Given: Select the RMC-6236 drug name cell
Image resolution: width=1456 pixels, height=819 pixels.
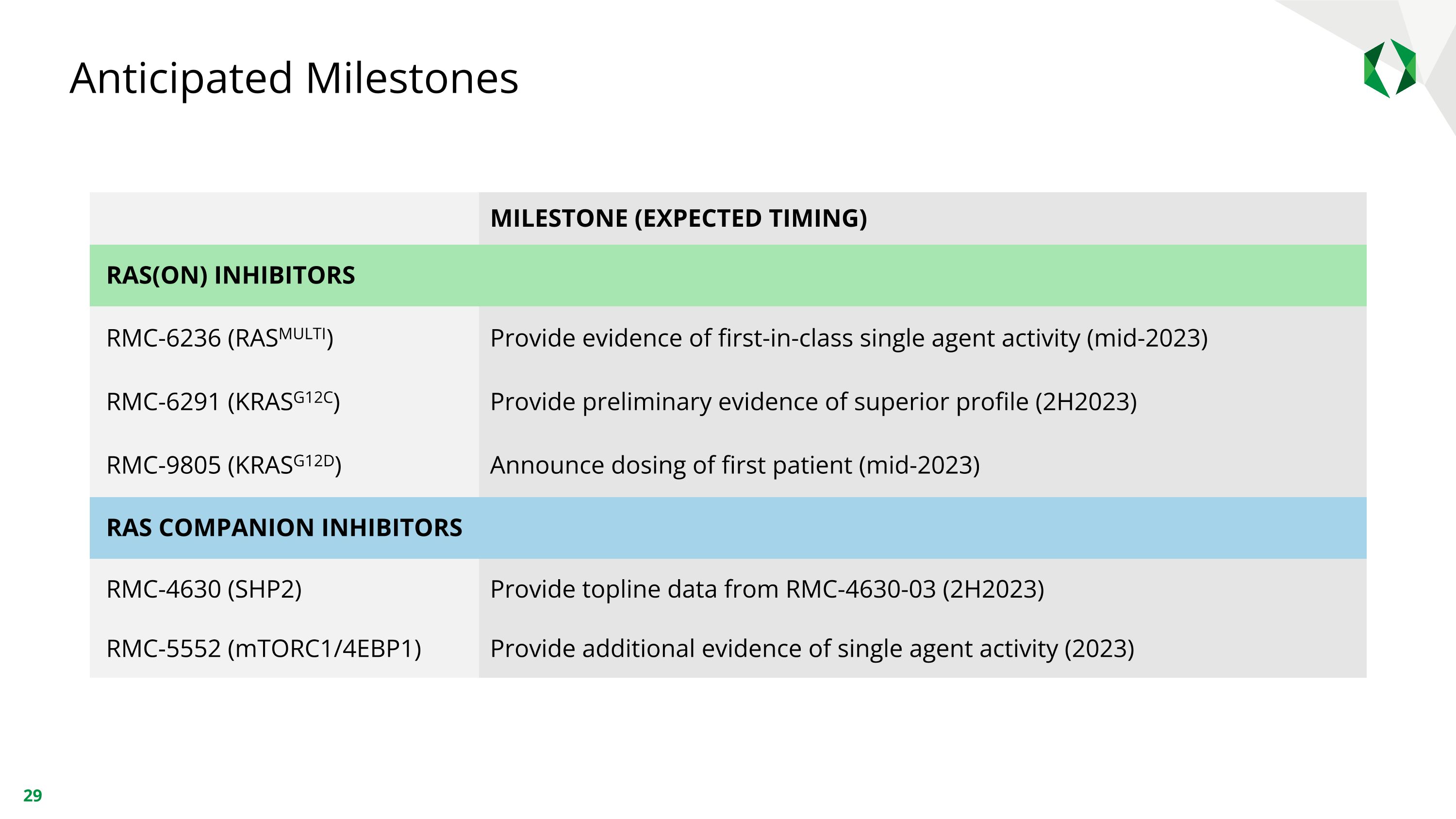Looking at the screenshot, I should (x=219, y=338).
